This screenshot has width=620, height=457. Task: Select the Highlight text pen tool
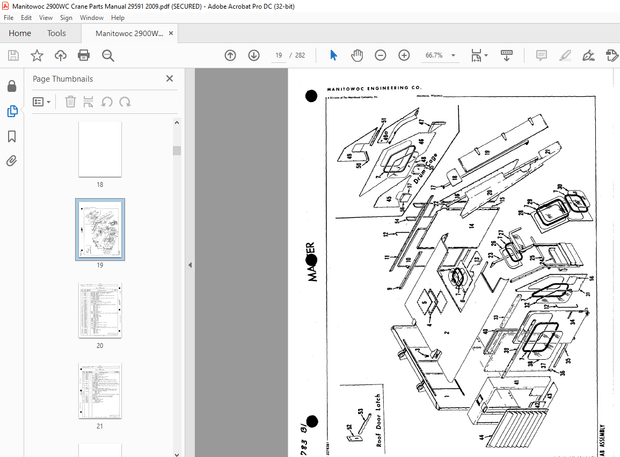point(565,55)
